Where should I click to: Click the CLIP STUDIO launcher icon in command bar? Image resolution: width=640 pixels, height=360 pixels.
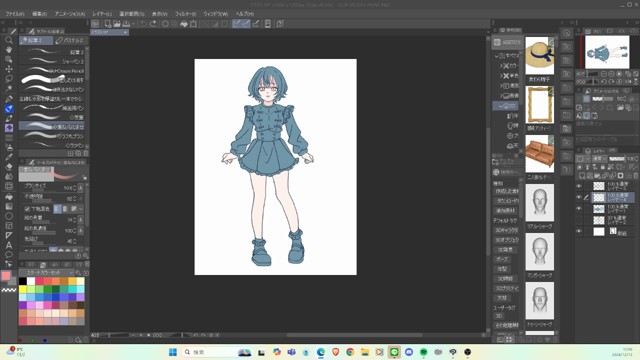click(95, 24)
